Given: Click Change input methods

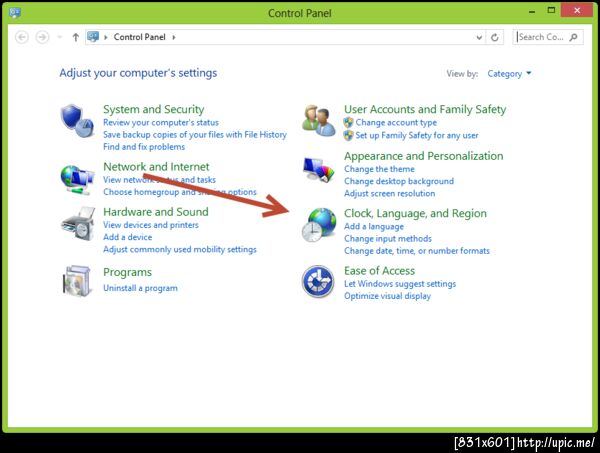Looking at the screenshot, I should pos(388,239).
